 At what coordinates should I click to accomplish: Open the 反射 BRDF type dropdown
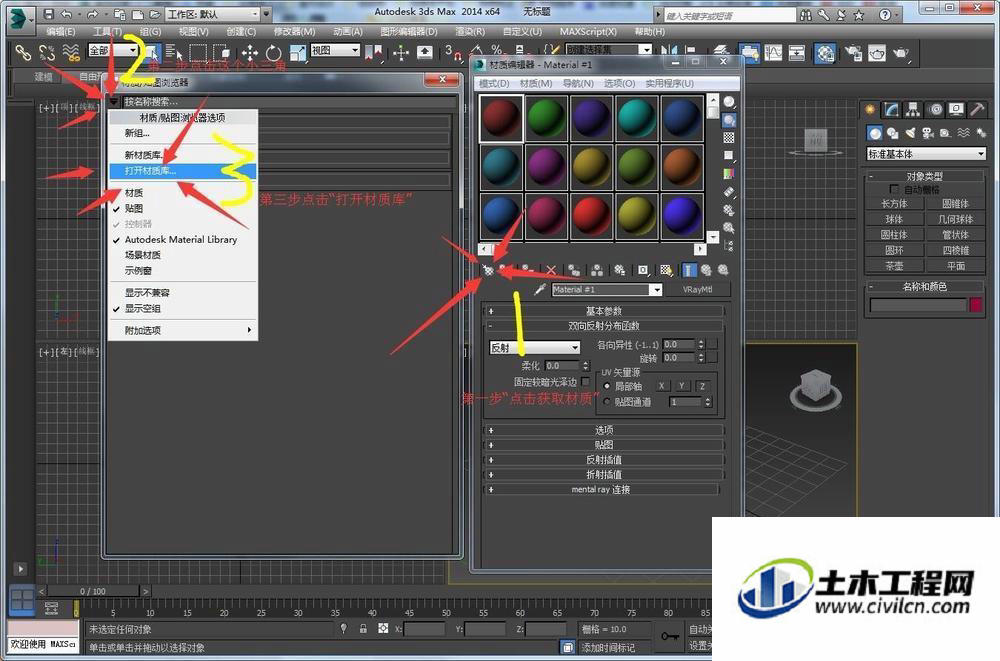pos(534,347)
